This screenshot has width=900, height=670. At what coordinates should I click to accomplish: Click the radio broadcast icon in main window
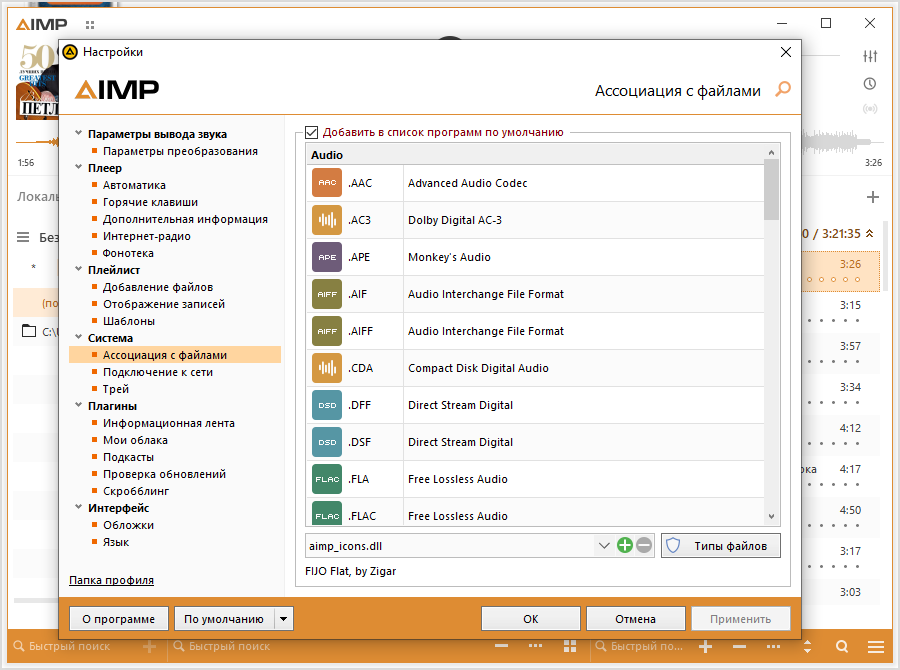coord(870,109)
